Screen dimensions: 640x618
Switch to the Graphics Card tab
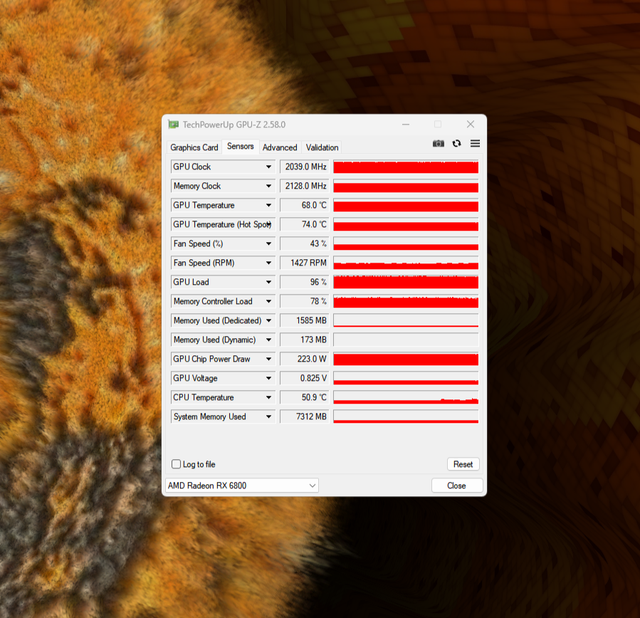[194, 147]
